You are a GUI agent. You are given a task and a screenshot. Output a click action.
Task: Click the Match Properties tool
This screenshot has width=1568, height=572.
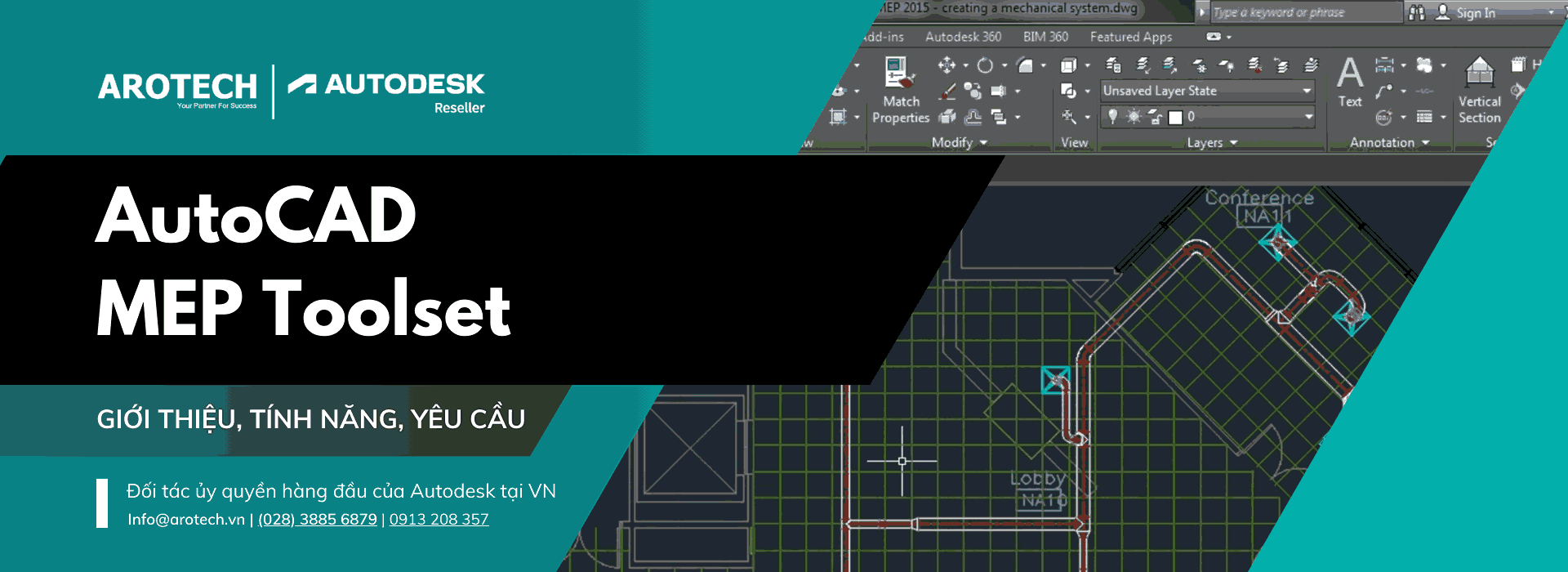[901, 90]
